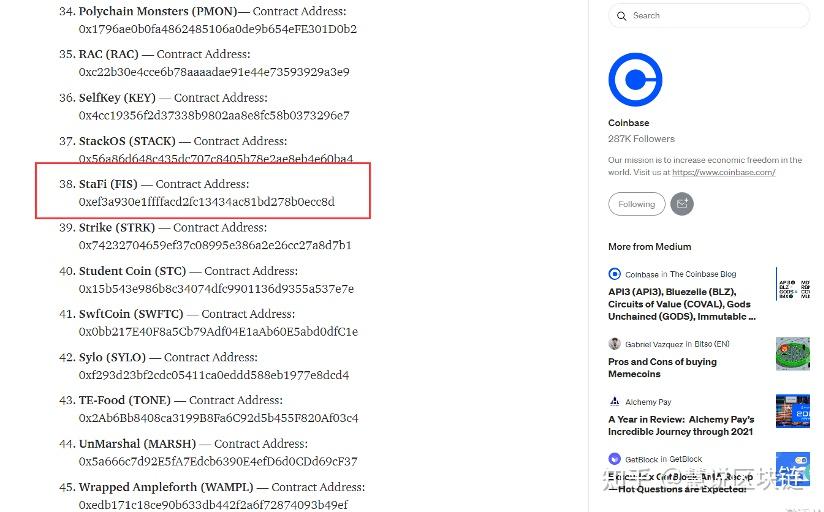Focus the Search input field
This screenshot has height=512, width=824.
tap(709, 16)
